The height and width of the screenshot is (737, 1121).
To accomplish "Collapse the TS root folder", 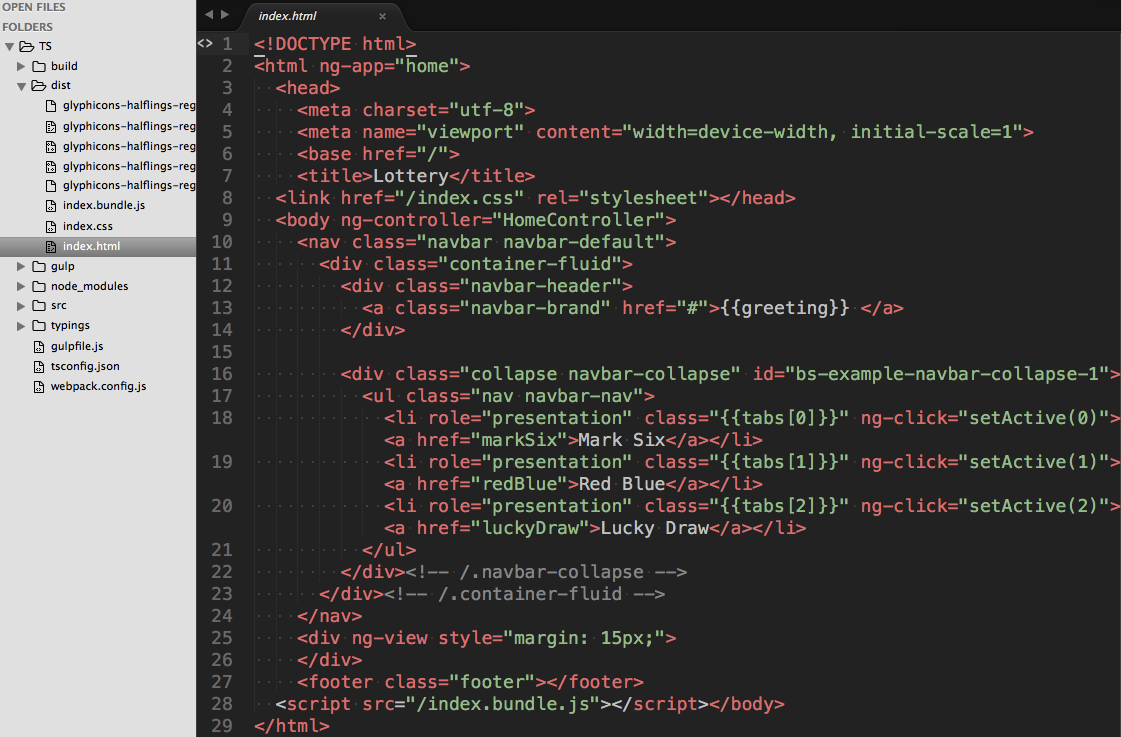I will point(9,46).
